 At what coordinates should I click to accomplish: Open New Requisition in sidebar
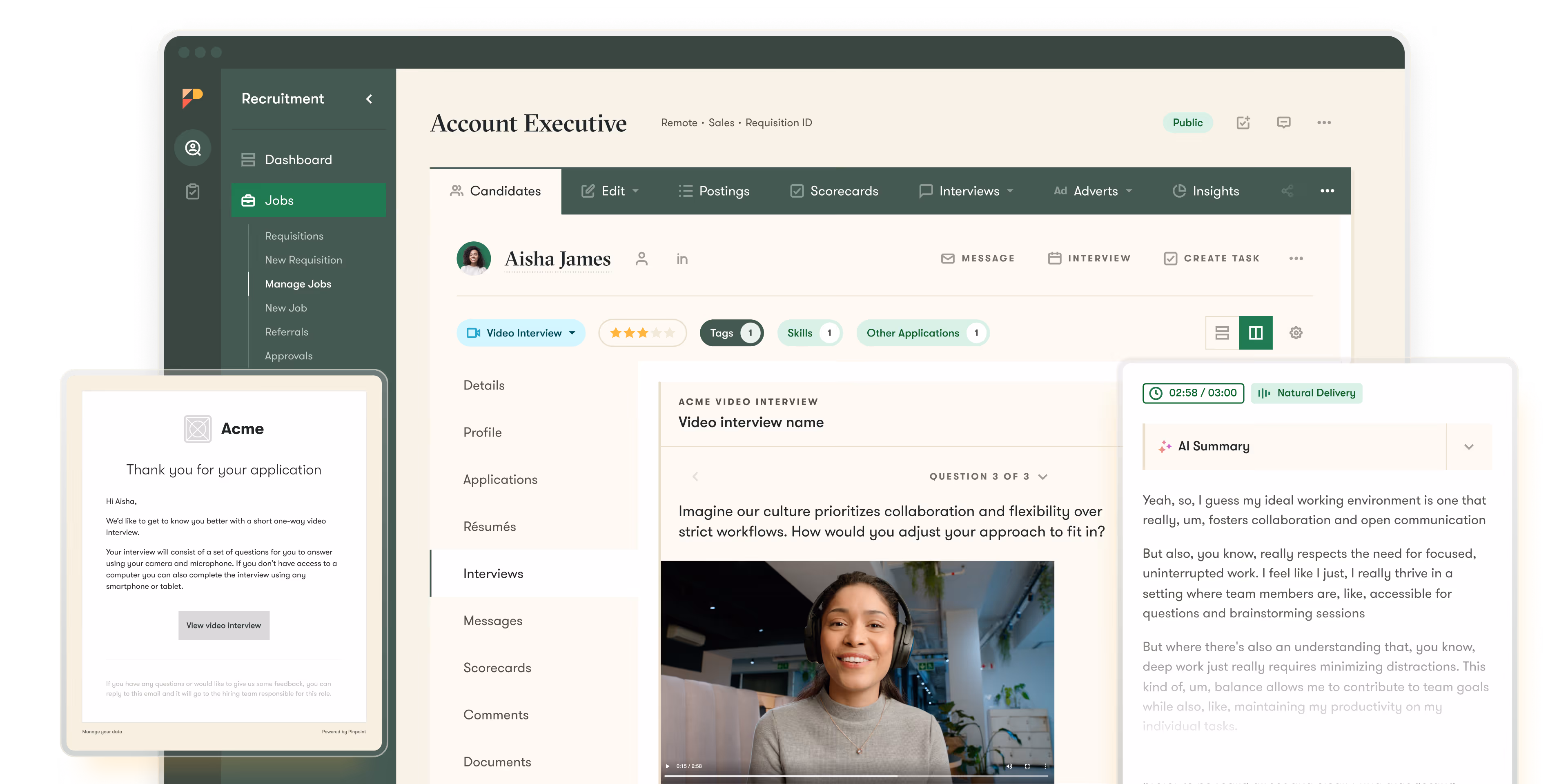tap(303, 260)
